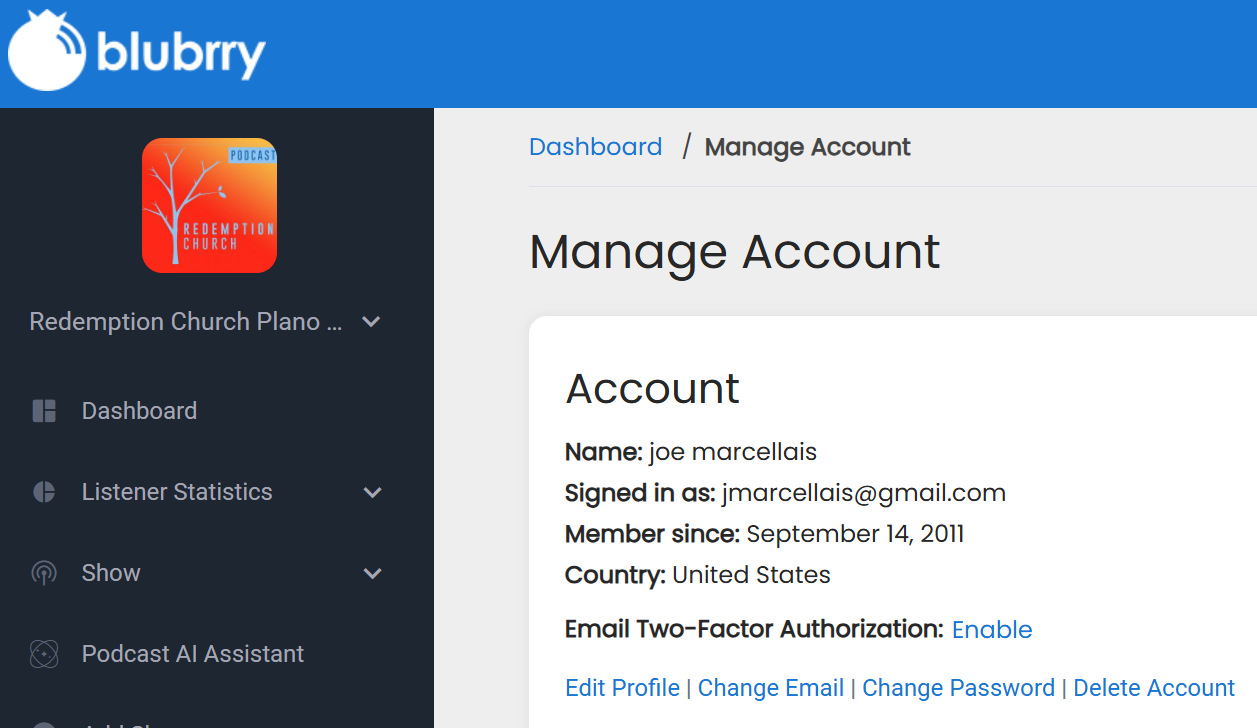Click the Delete Account link

pos(1154,688)
